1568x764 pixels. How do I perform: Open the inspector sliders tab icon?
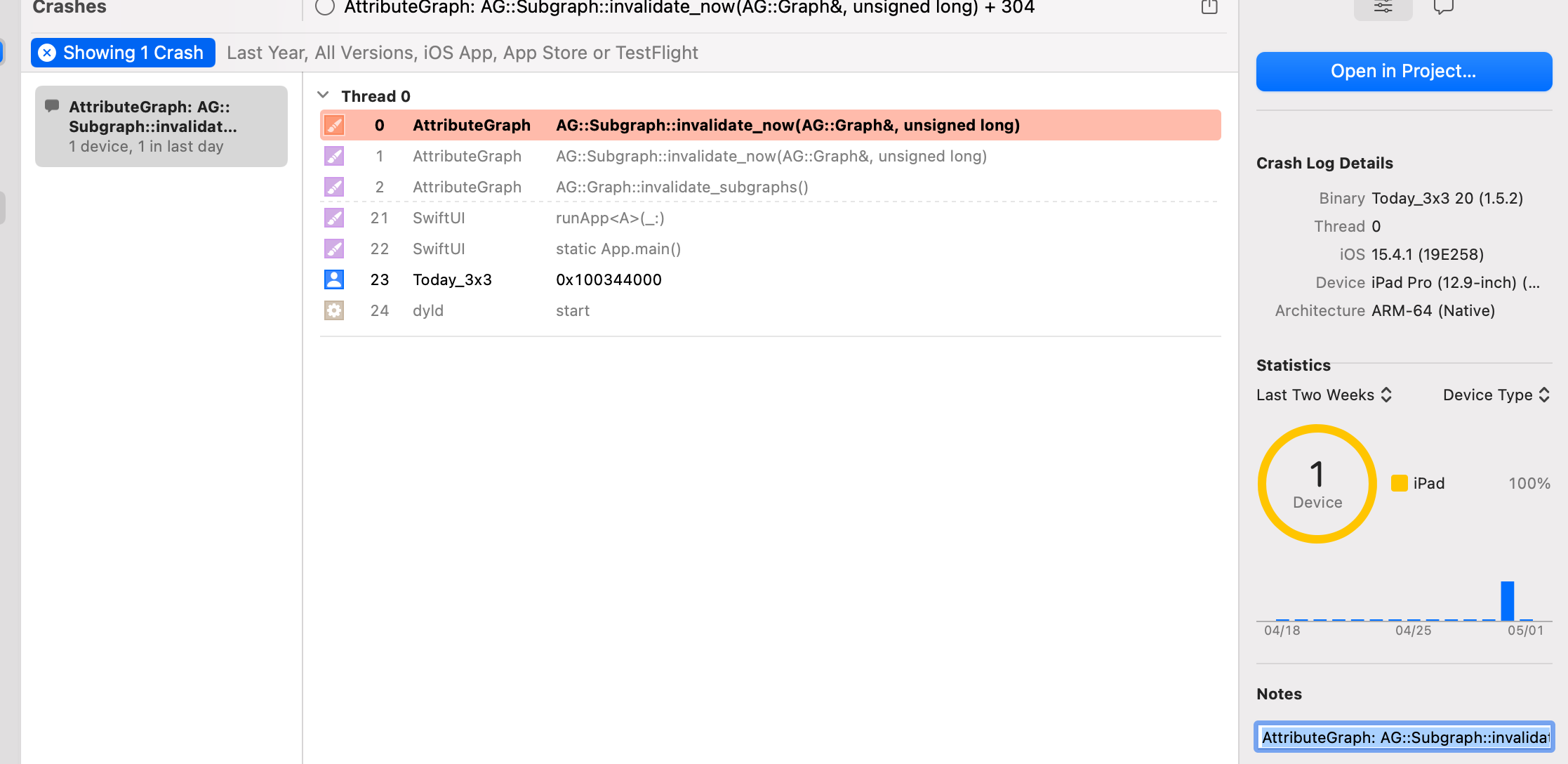point(1383,7)
